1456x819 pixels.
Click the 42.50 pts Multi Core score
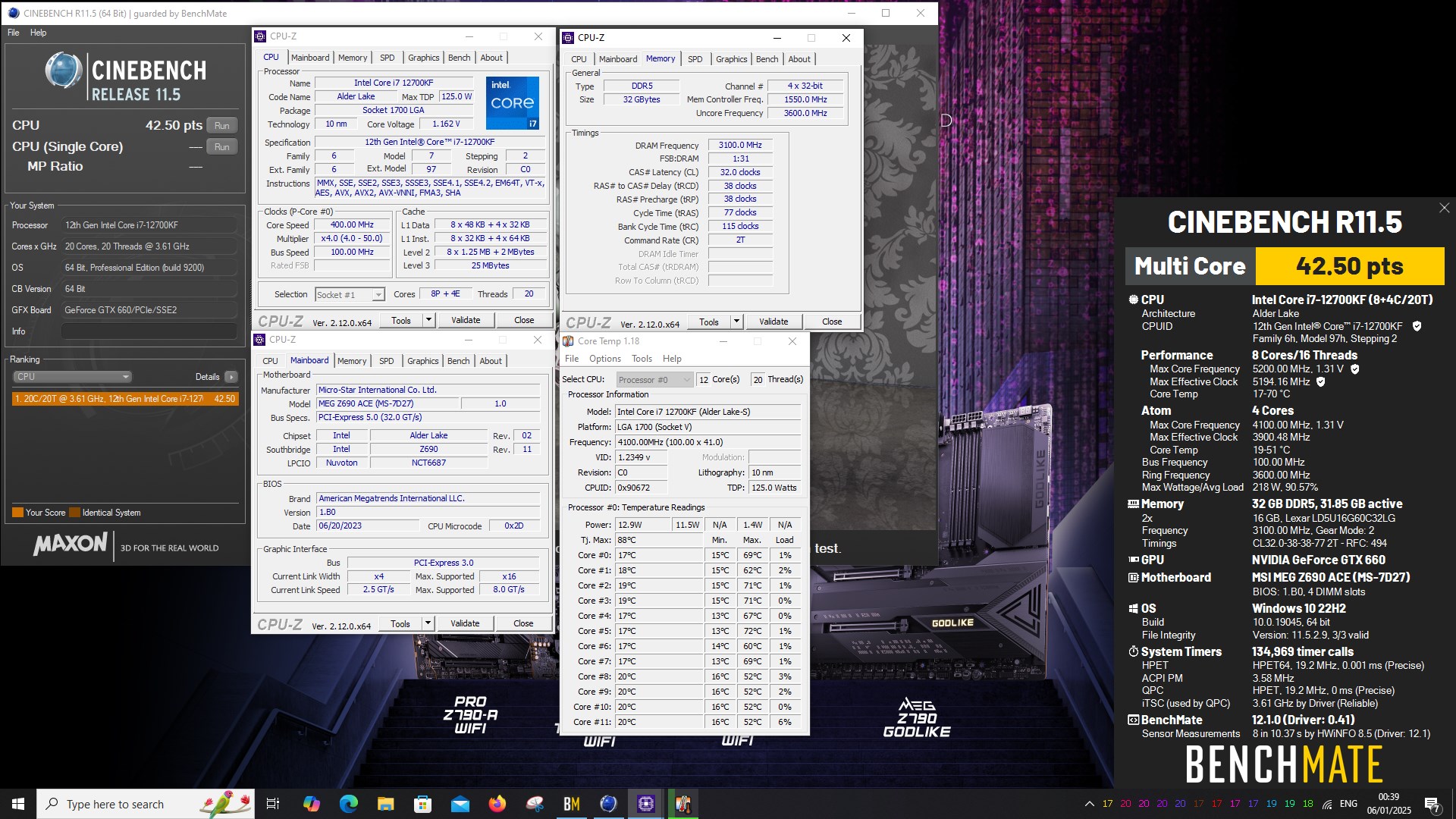click(x=1349, y=266)
